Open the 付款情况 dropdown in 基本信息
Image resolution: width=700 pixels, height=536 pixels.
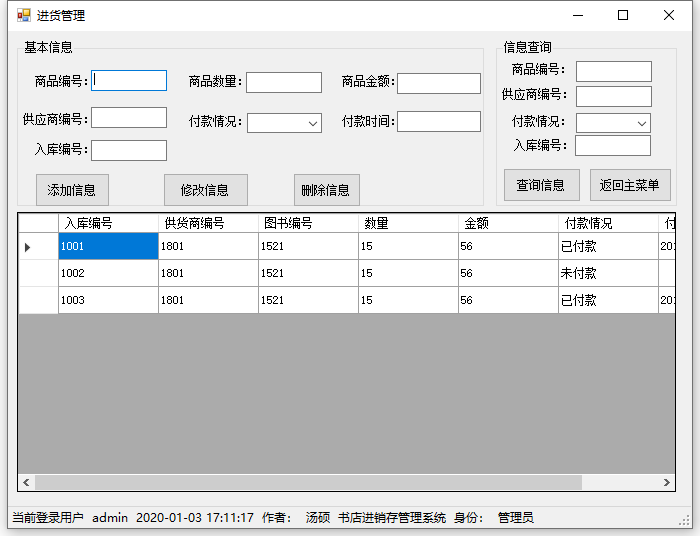point(284,123)
